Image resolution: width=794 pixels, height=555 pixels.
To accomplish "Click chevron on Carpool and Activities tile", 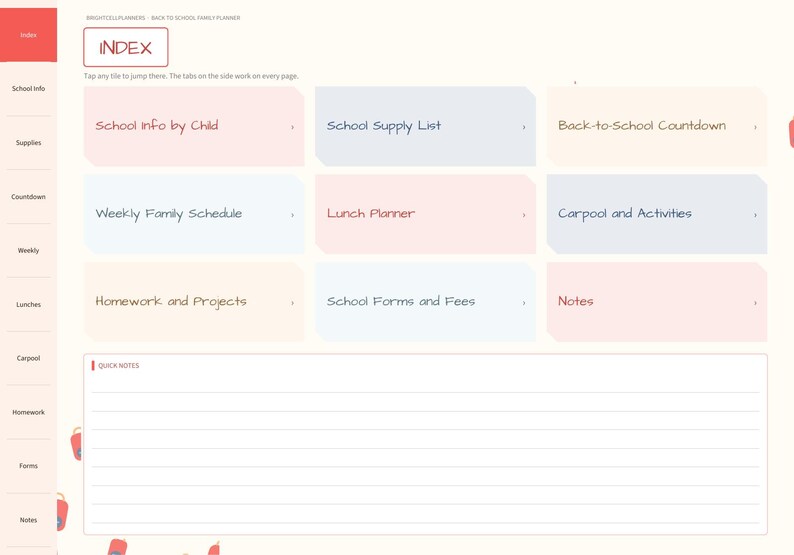I will [x=755, y=215].
